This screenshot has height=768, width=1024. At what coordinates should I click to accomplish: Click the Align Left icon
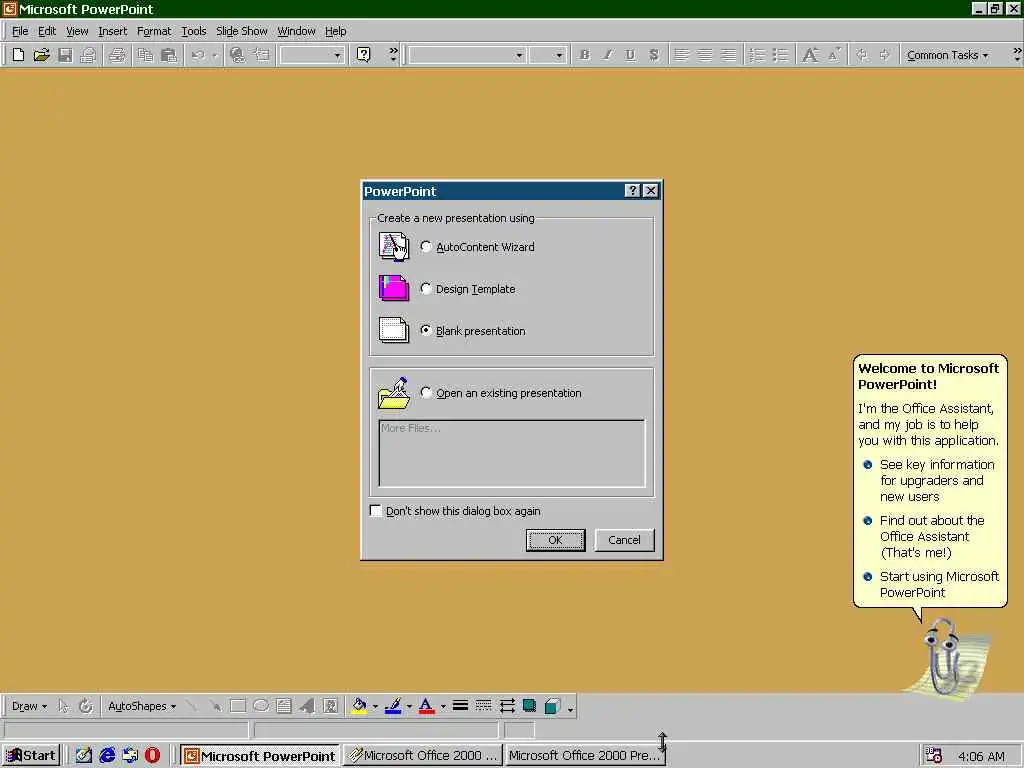click(x=681, y=55)
